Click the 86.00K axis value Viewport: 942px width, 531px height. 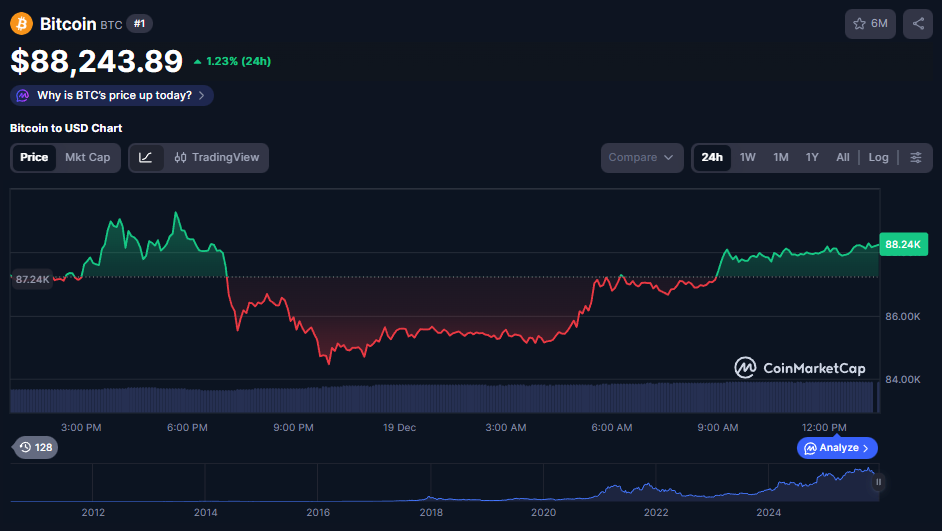903,317
